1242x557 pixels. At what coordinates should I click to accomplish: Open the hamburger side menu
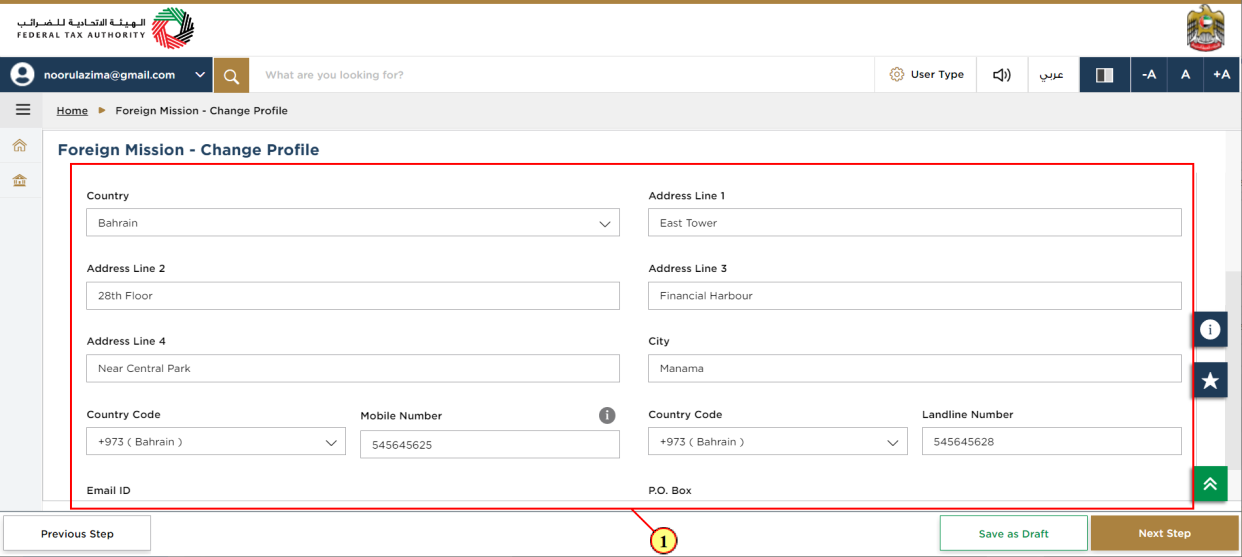[x=22, y=110]
